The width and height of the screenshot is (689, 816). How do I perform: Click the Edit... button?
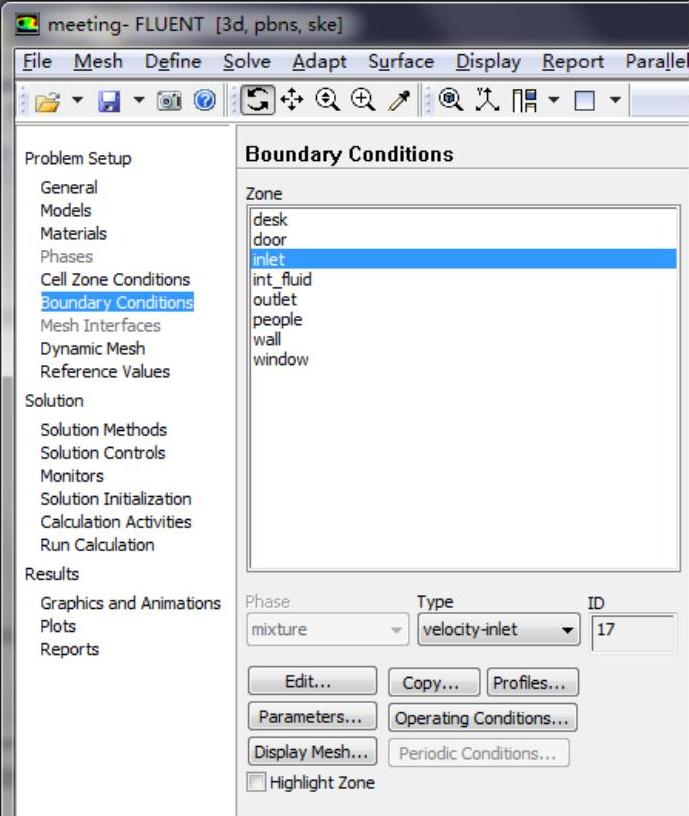coord(312,683)
